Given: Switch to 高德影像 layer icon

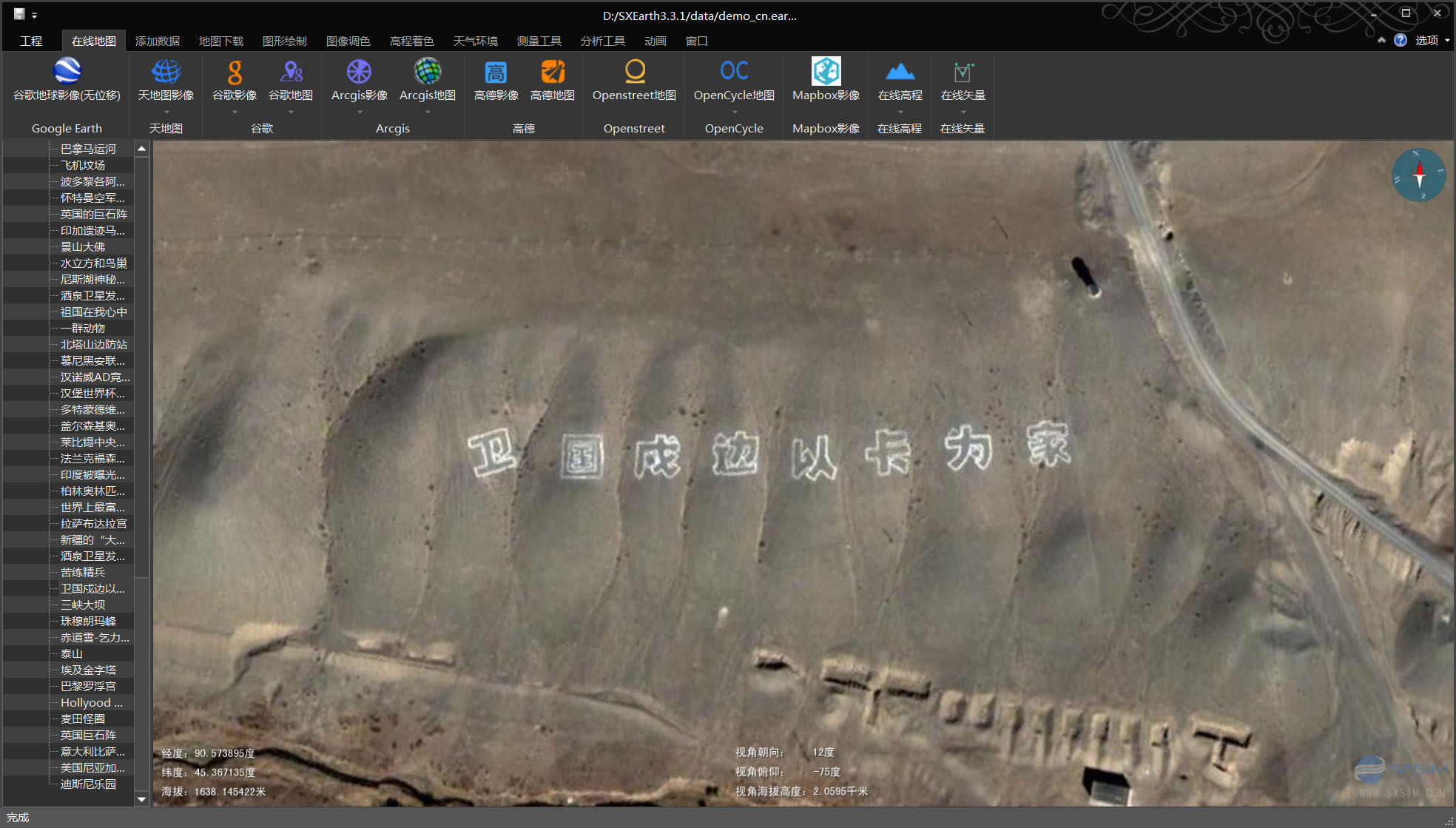Looking at the screenshot, I should pyautogui.click(x=496, y=72).
